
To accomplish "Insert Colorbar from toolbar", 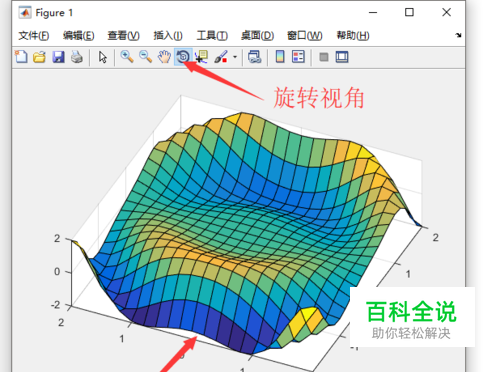I will point(280,57).
